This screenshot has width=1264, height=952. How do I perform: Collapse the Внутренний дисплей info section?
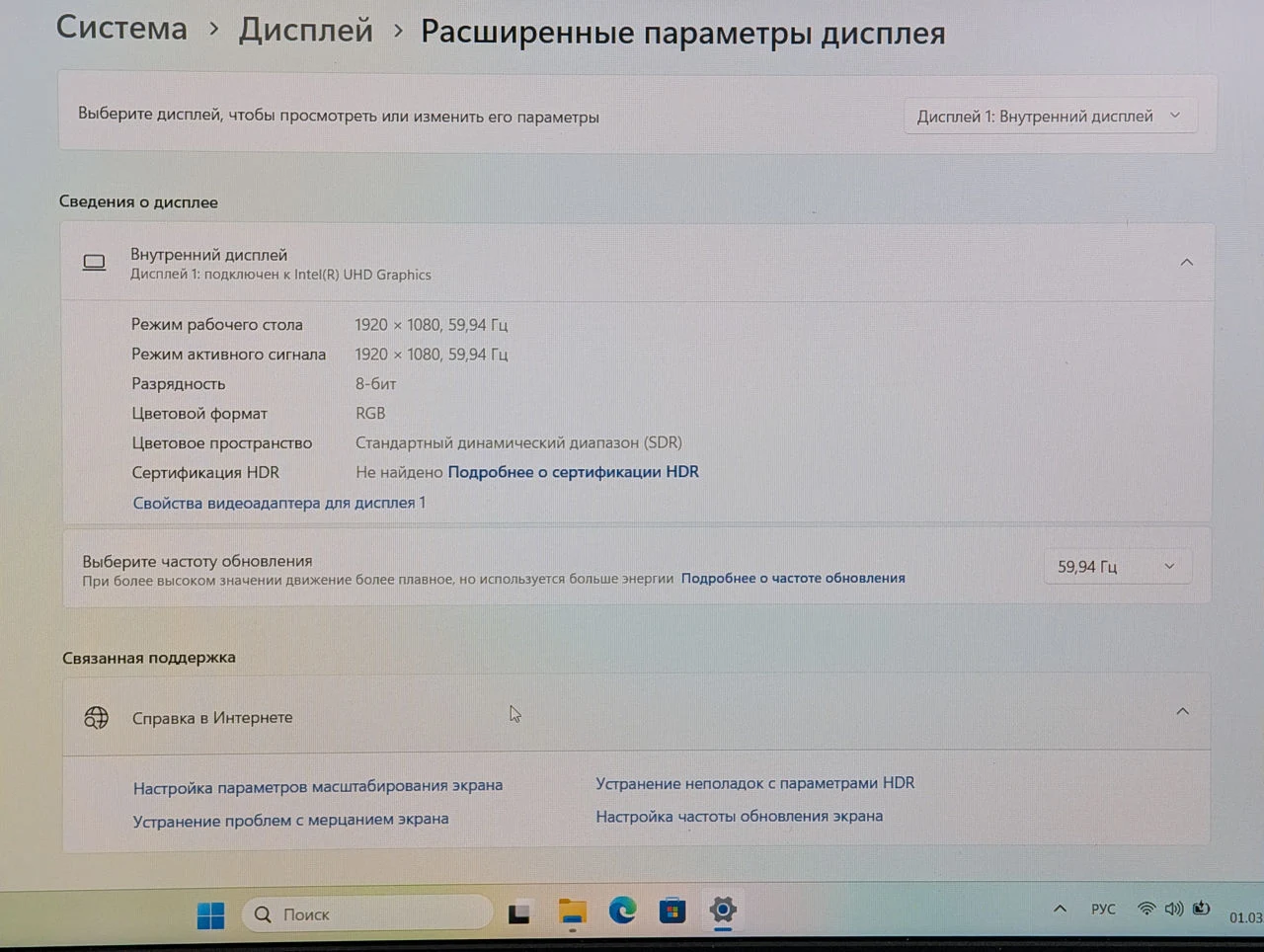pos(1187,262)
